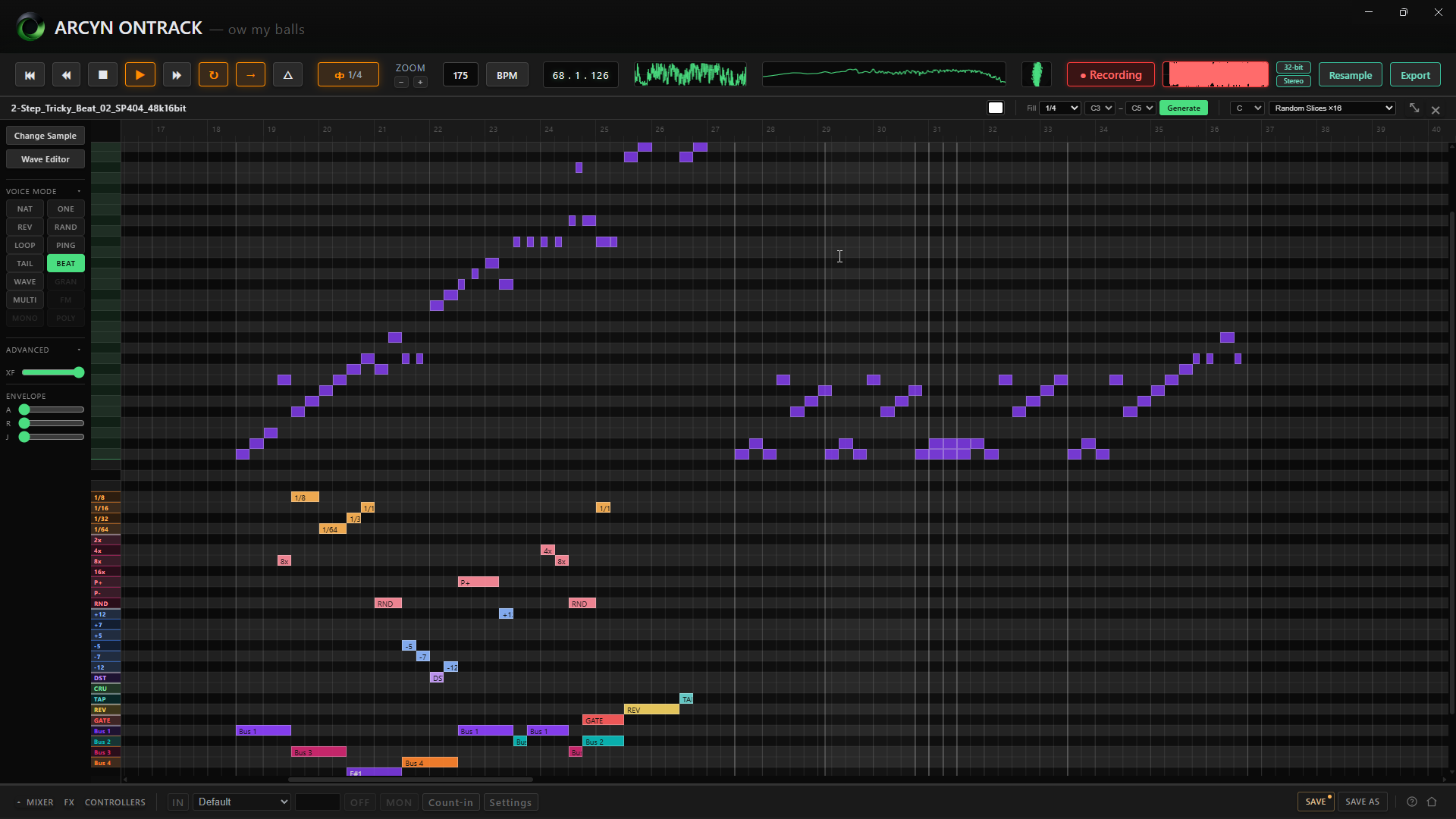Select the NAT voice mode
This screenshot has height=819, width=1456.
(x=25, y=209)
